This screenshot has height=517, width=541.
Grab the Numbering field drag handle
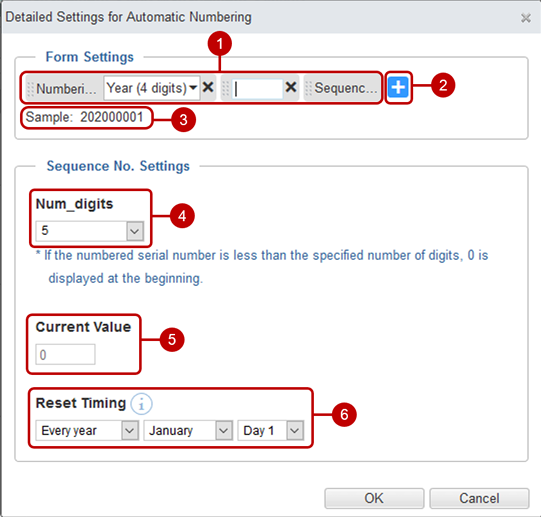(30, 89)
